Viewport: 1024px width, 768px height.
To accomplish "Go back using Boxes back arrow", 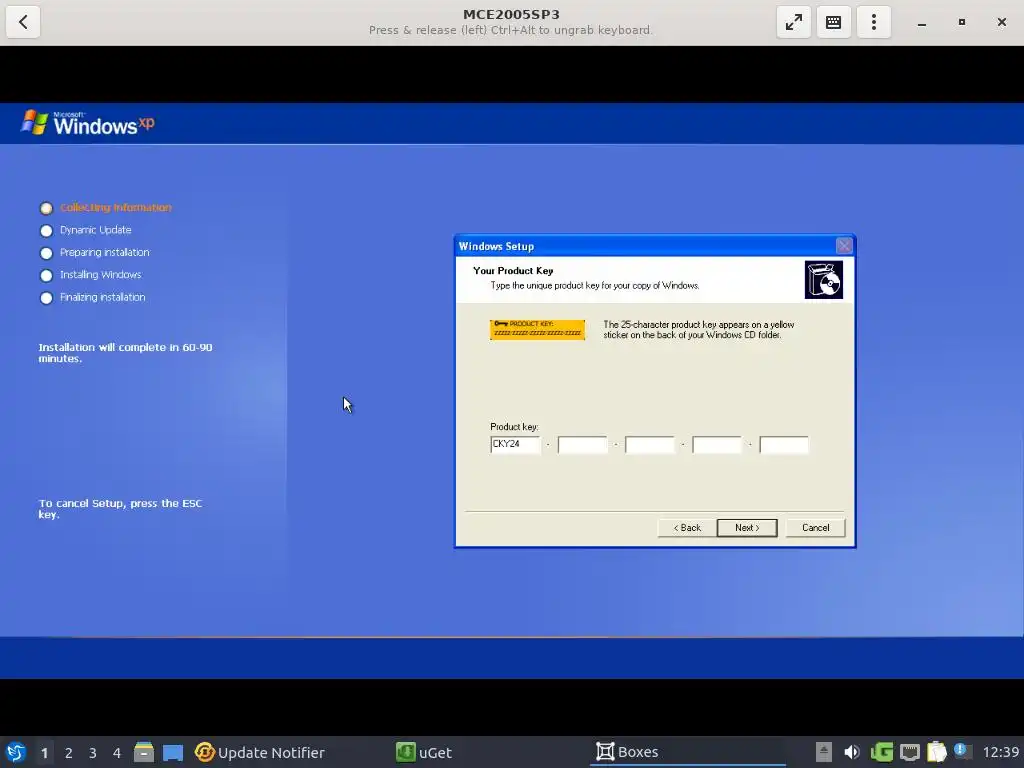I will coord(23,22).
